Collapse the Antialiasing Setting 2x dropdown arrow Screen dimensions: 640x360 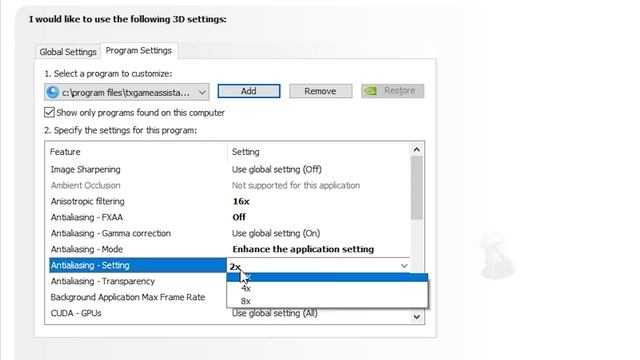(x=404, y=266)
